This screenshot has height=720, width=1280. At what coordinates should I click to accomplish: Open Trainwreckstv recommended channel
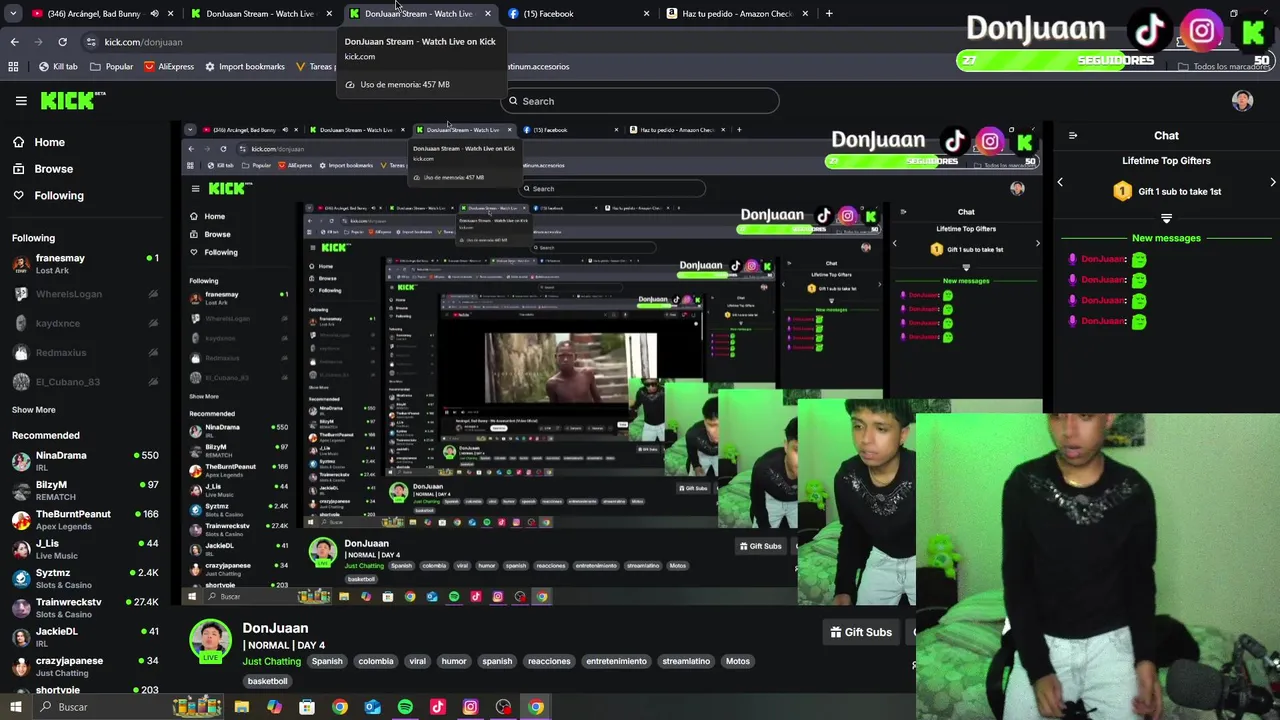click(x=85, y=608)
